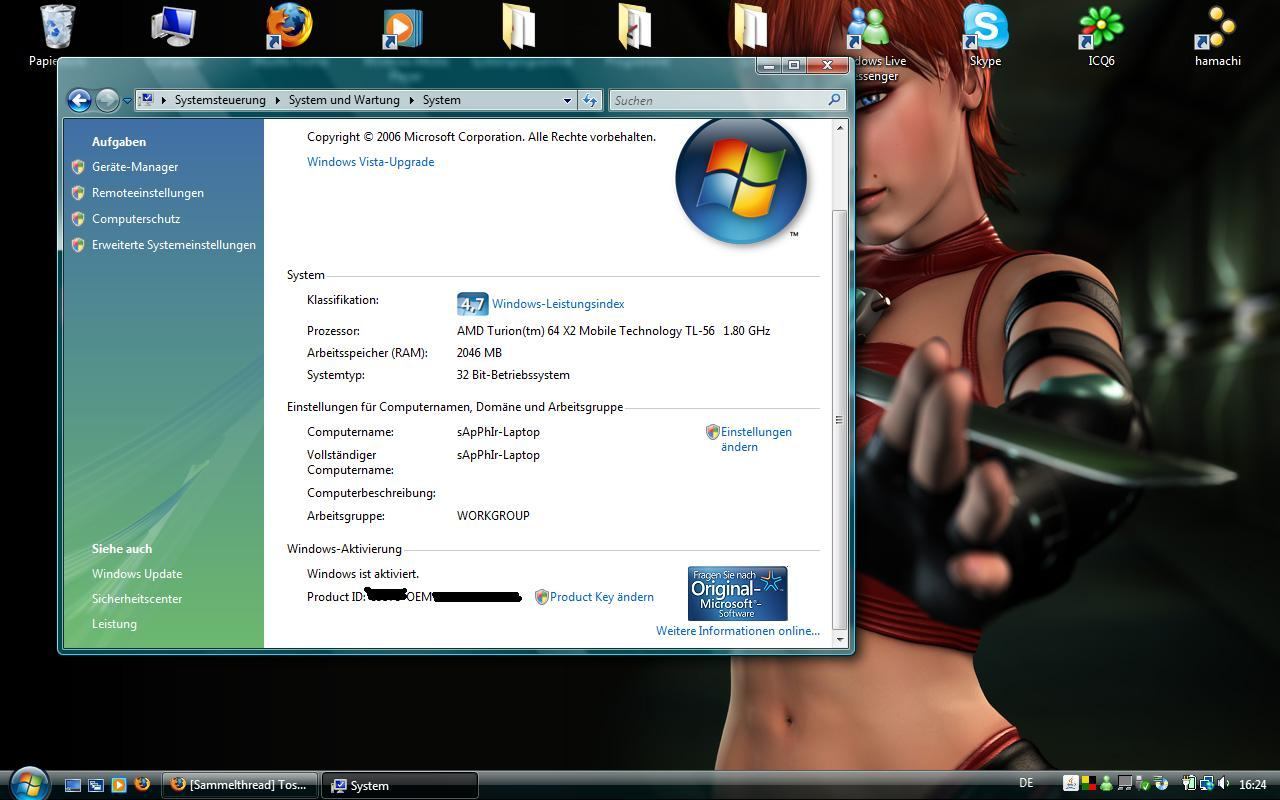The width and height of the screenshot is (1280, 800).
Task: Open the Windows Vista-Upgrade link
Action: coord(370,162)
